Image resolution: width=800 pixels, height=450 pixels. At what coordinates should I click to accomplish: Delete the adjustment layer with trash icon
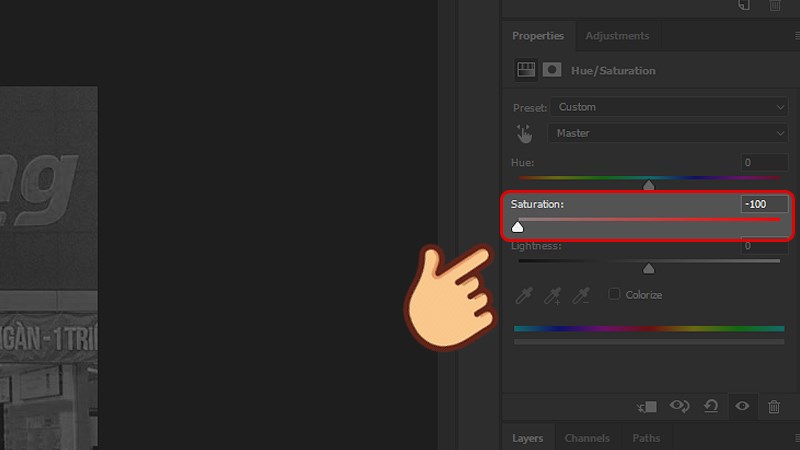pos(773,406)
